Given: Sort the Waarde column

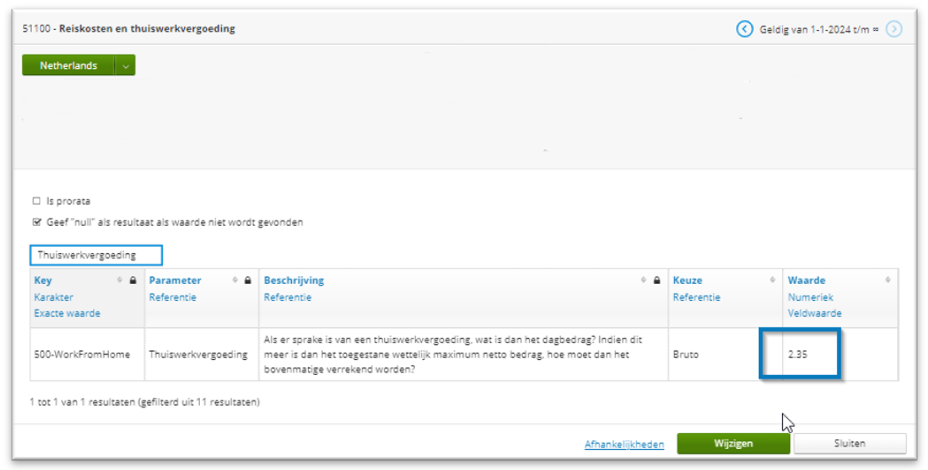Looking at the screenshot, I should point(888,280).
